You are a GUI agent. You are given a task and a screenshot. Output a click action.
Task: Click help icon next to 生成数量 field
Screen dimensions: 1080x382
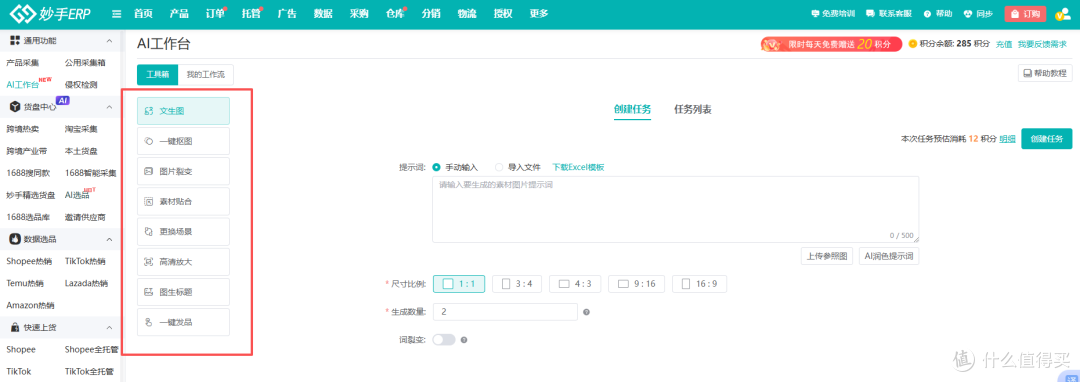[x=586, y=312]
